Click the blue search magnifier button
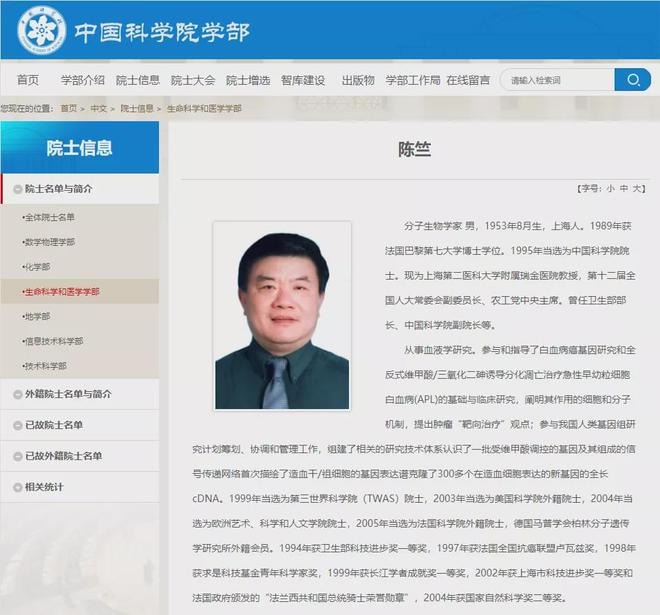This screenshot has width=660, height=615. click(632, 80)
